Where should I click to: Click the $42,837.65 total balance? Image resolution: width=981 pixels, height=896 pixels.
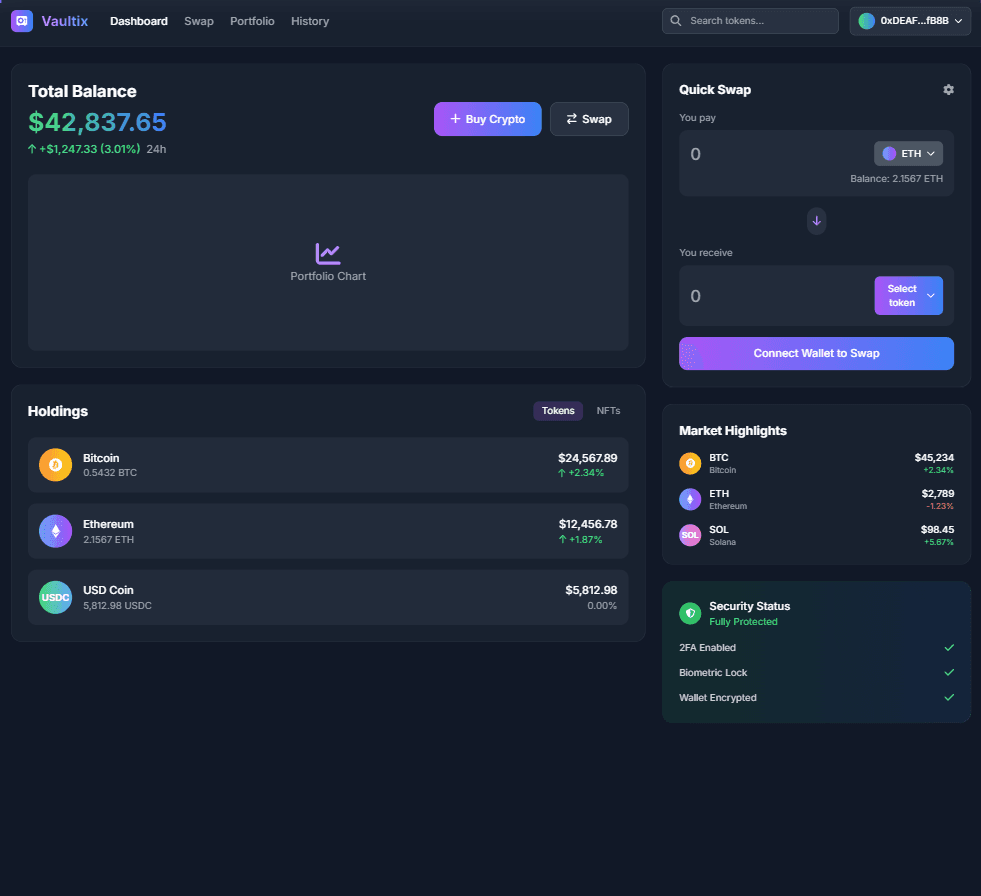97,122
